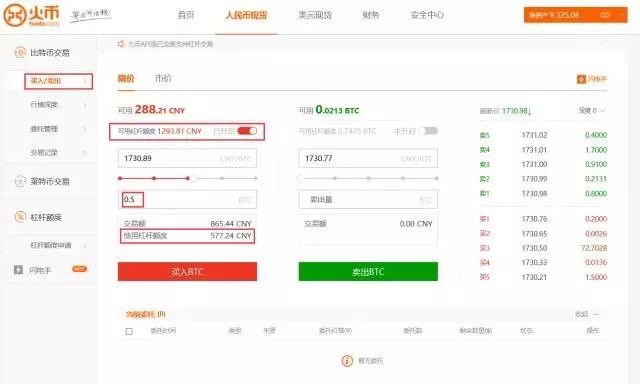Screen dimensions: 640x384
Task: Click buy order 买5 price 1730.21
Action: [x=534, y=277]
